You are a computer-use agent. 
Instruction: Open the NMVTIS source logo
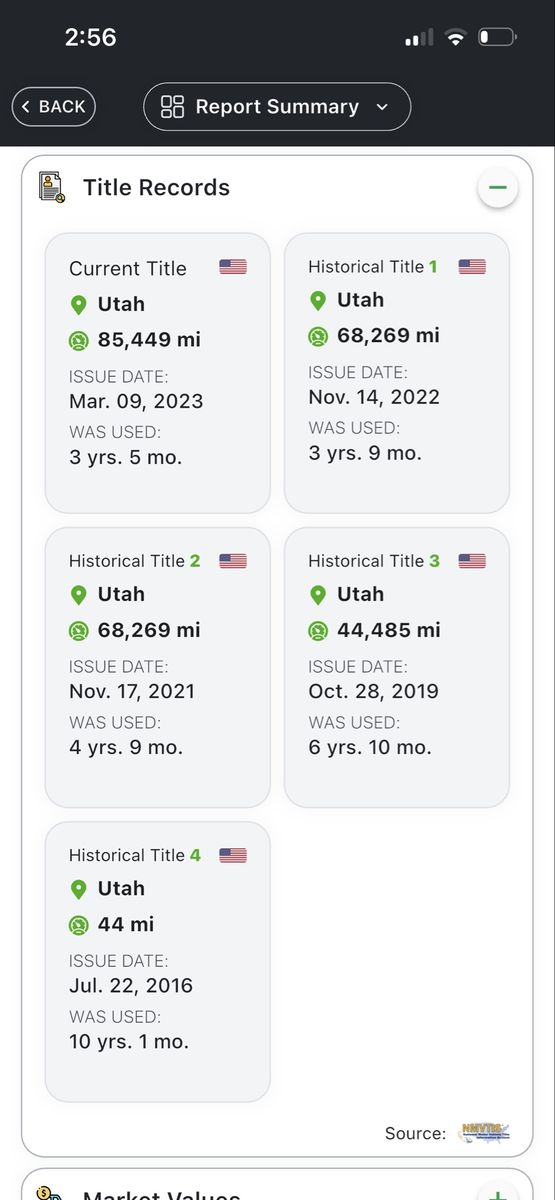[x=483, y=1132]
